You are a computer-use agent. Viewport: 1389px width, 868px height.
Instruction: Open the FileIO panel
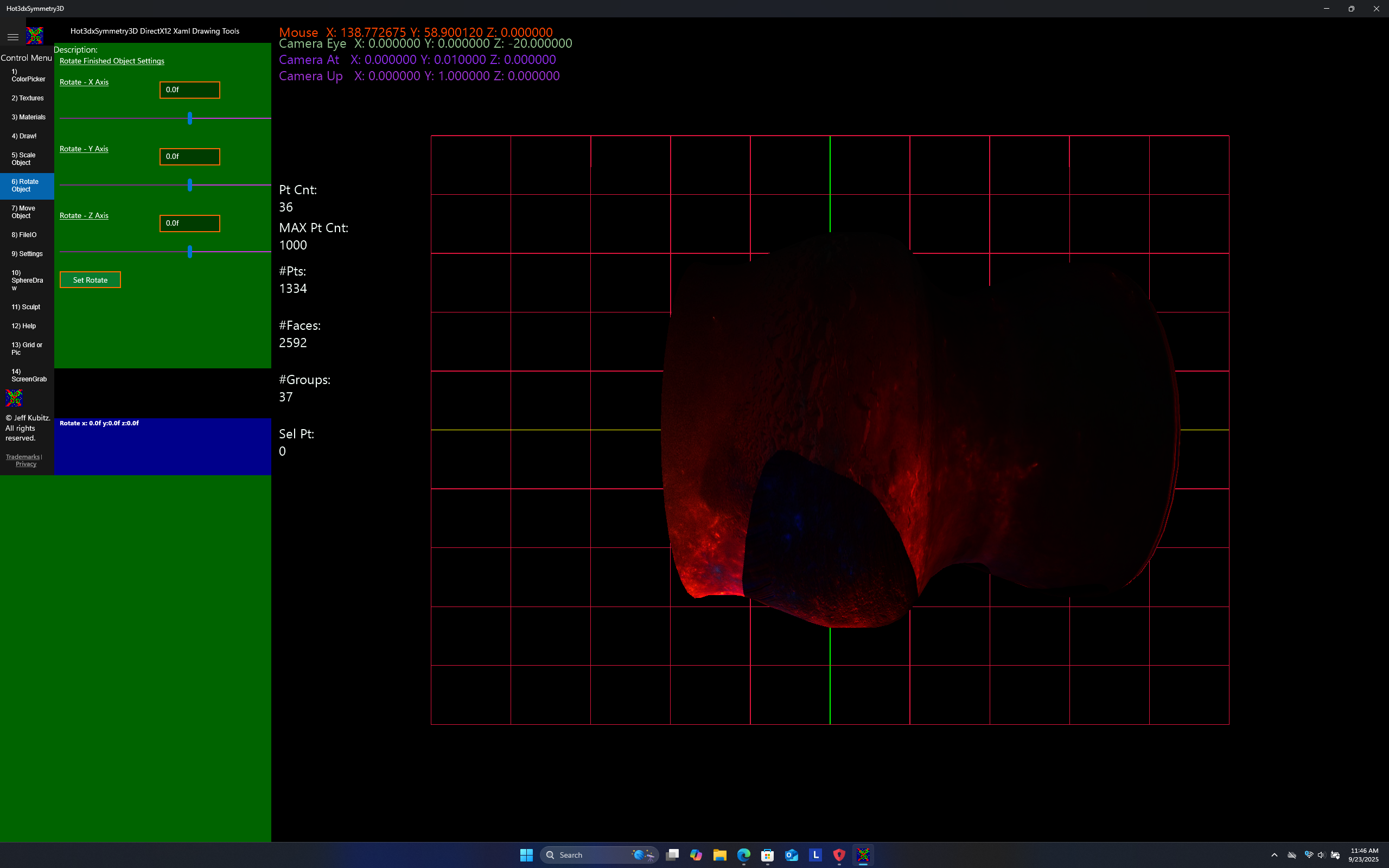pyautogui.click(x=24, y=235)
